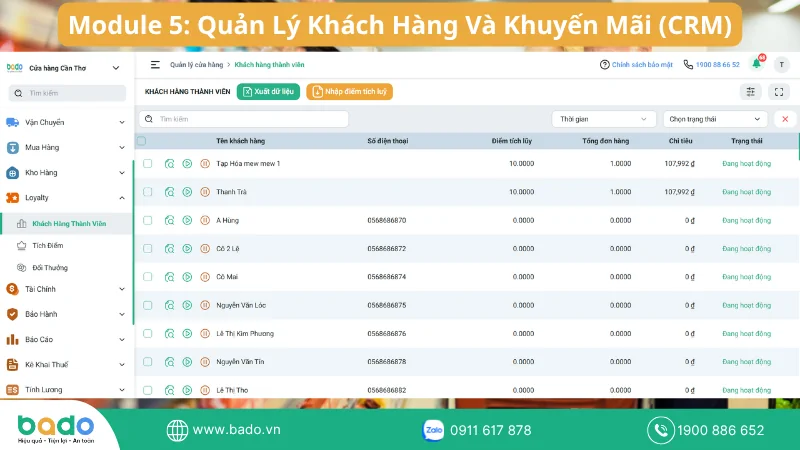Screen dimensions: 800x450
Task: Focus the sidebar Tìm kiếm search field
Action: (67, 93)
